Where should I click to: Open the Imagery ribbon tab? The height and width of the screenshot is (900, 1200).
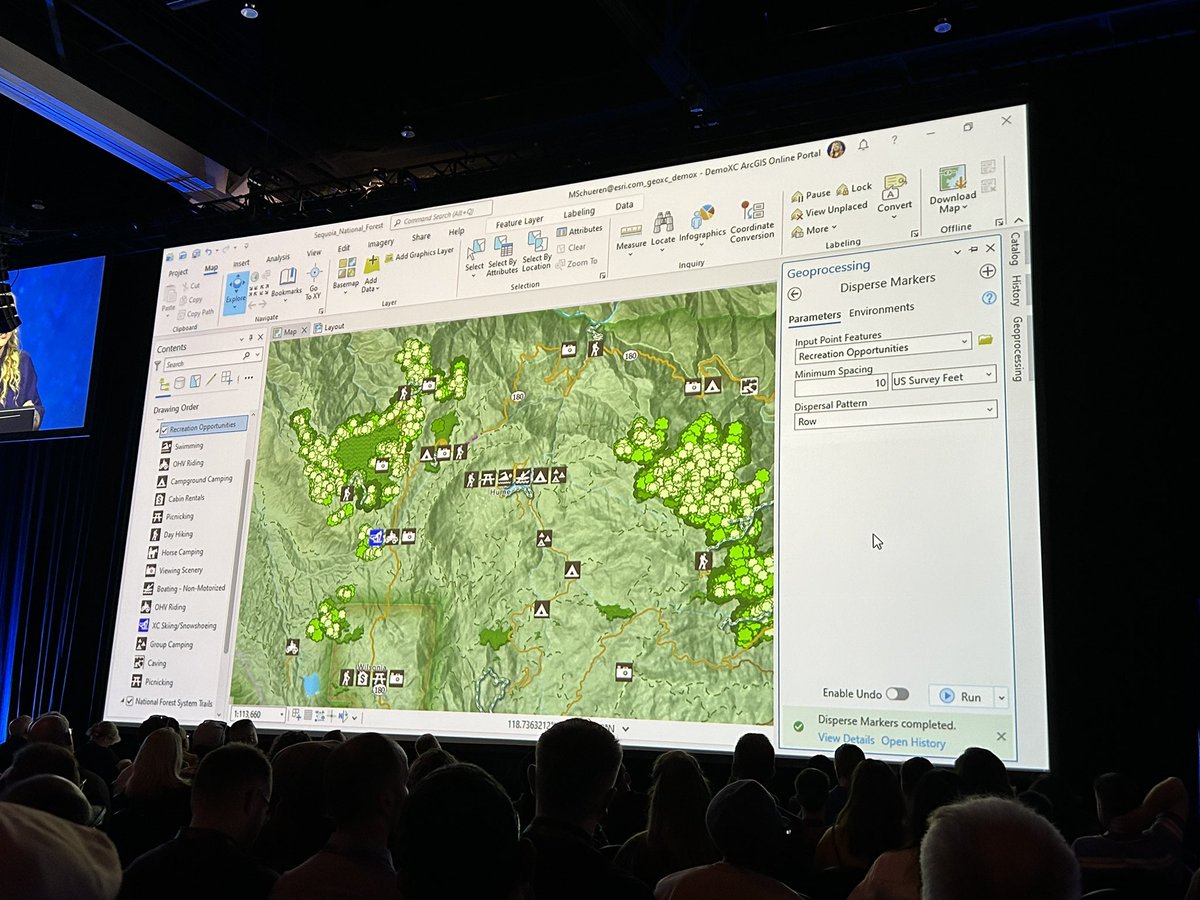coord(381,243)
